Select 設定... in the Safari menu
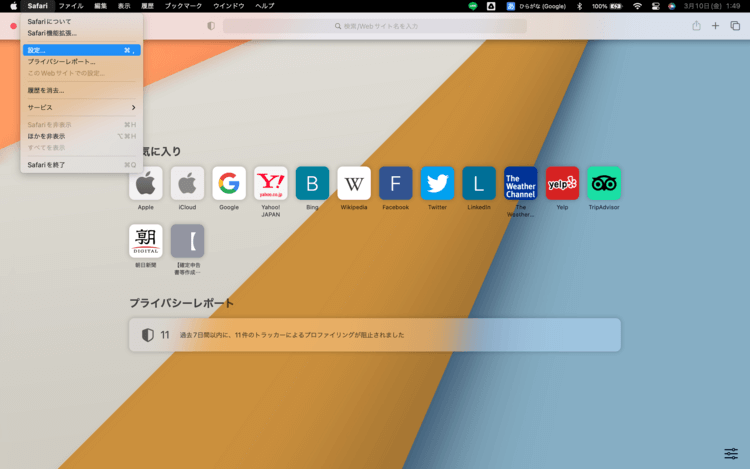This screenshot has height=469, width=750. (x=82, y=50)
